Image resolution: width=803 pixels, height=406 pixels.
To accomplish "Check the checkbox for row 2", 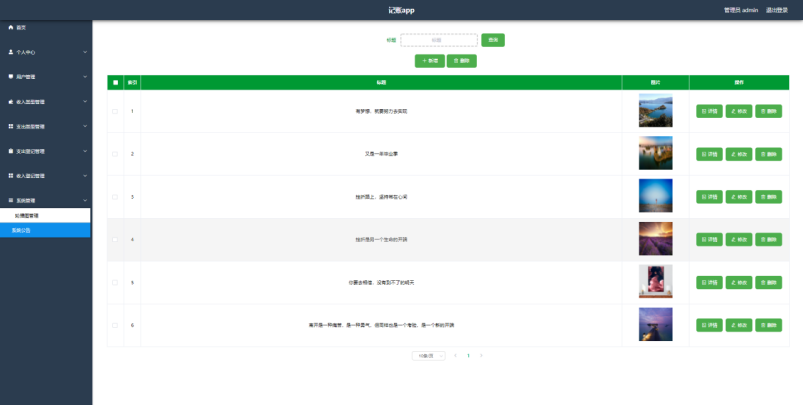I will point(115,154).
